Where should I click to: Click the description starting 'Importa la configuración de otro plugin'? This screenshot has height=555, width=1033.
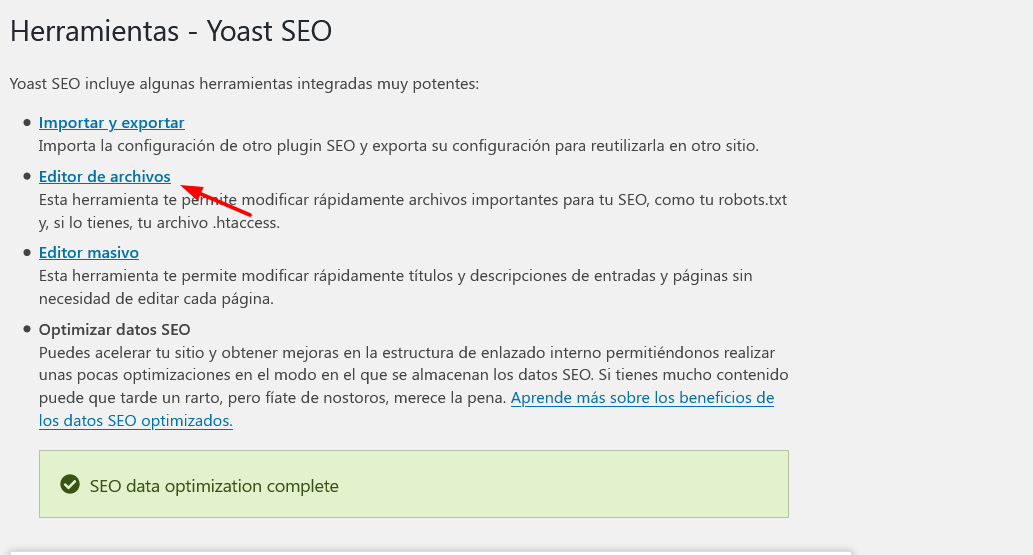399,146
